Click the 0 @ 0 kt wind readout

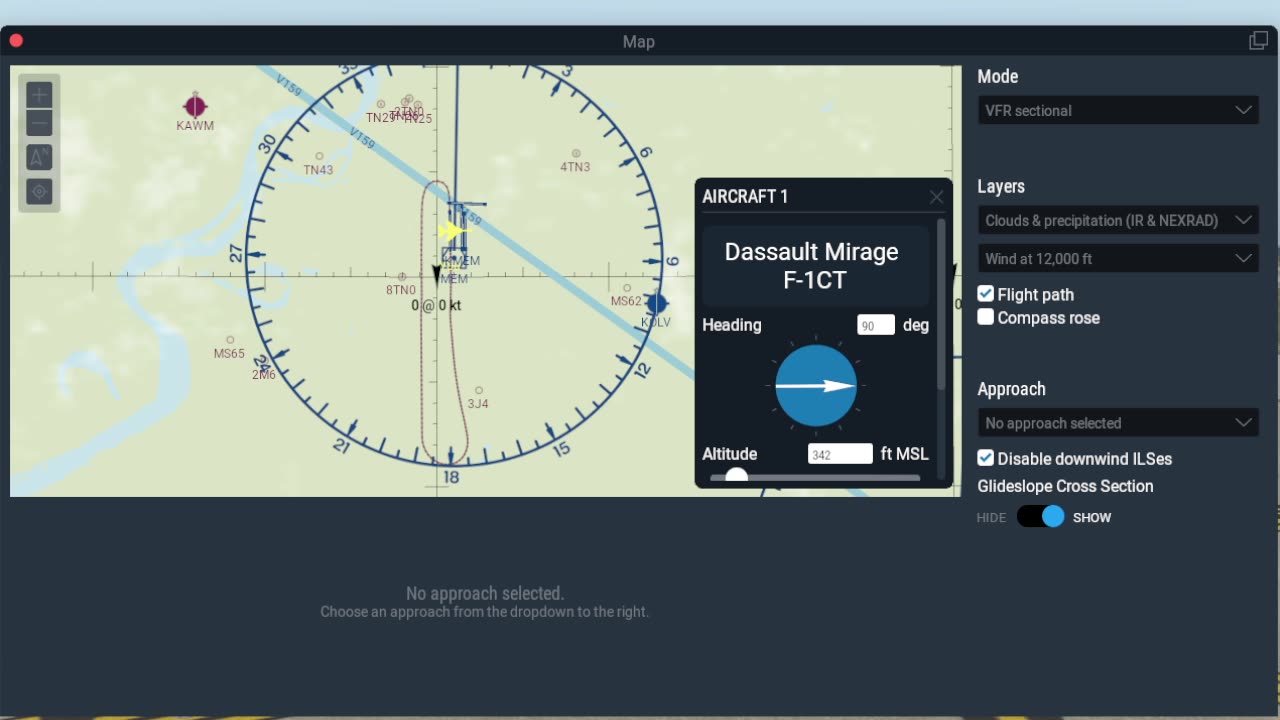point(436,305)
